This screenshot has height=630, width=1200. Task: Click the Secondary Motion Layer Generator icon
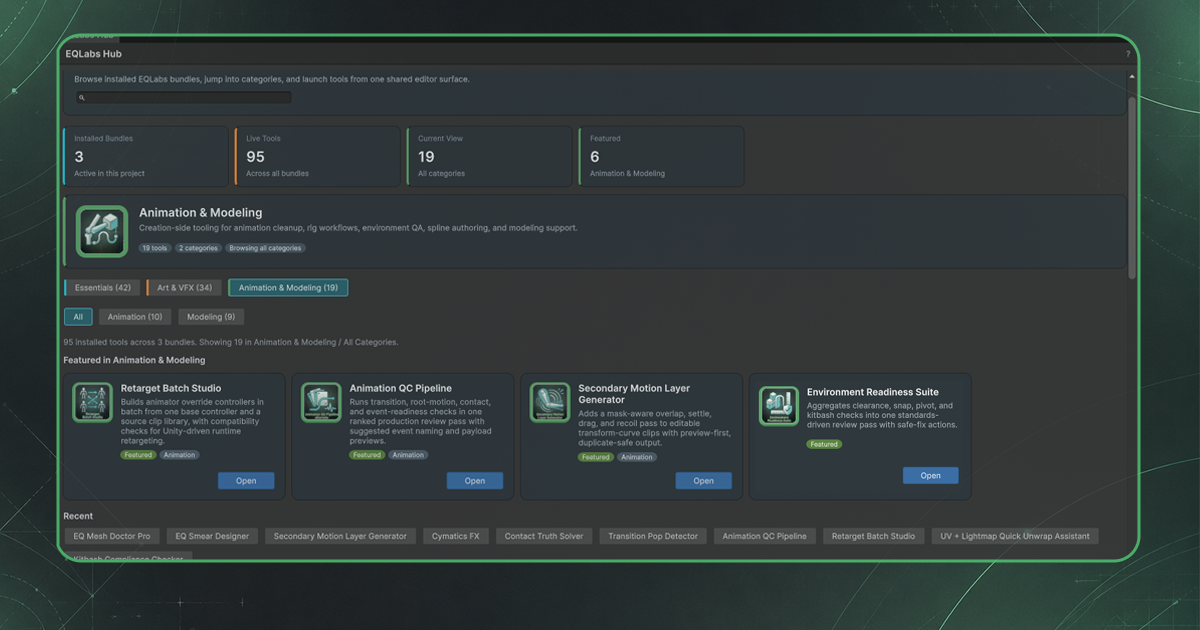550,402
